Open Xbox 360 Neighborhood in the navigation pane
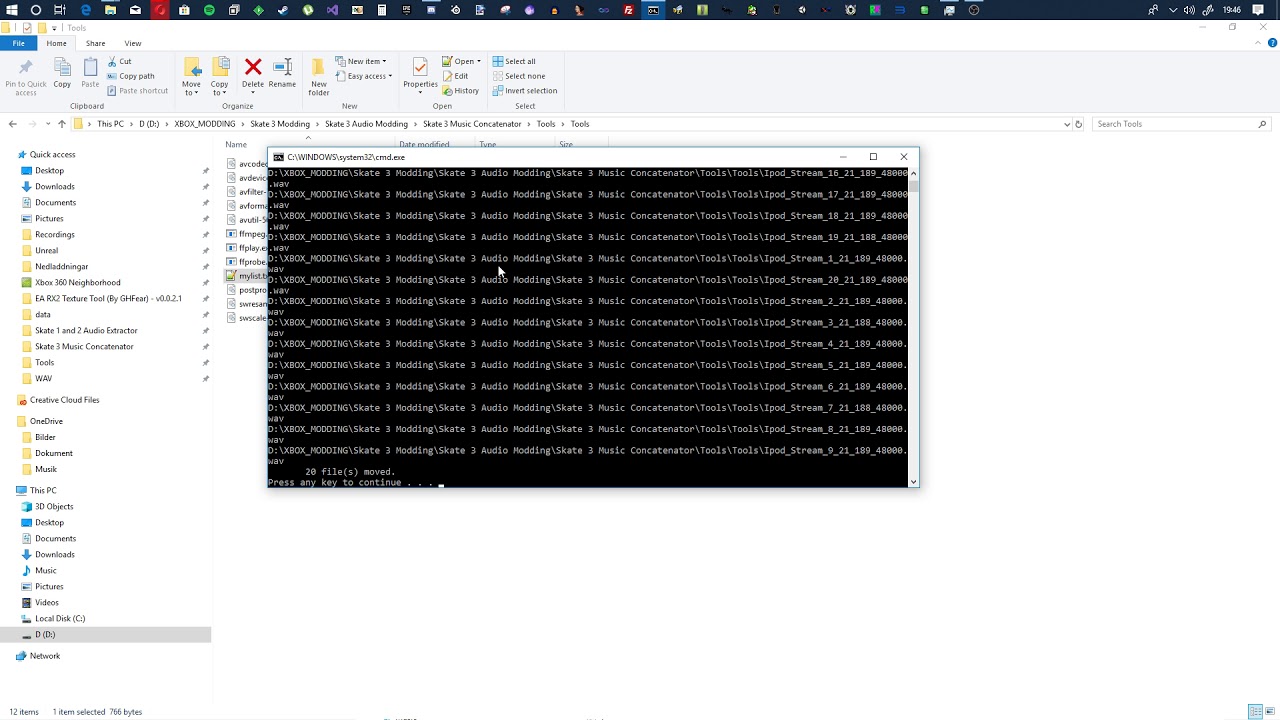1280x720 pixels. 78,283
